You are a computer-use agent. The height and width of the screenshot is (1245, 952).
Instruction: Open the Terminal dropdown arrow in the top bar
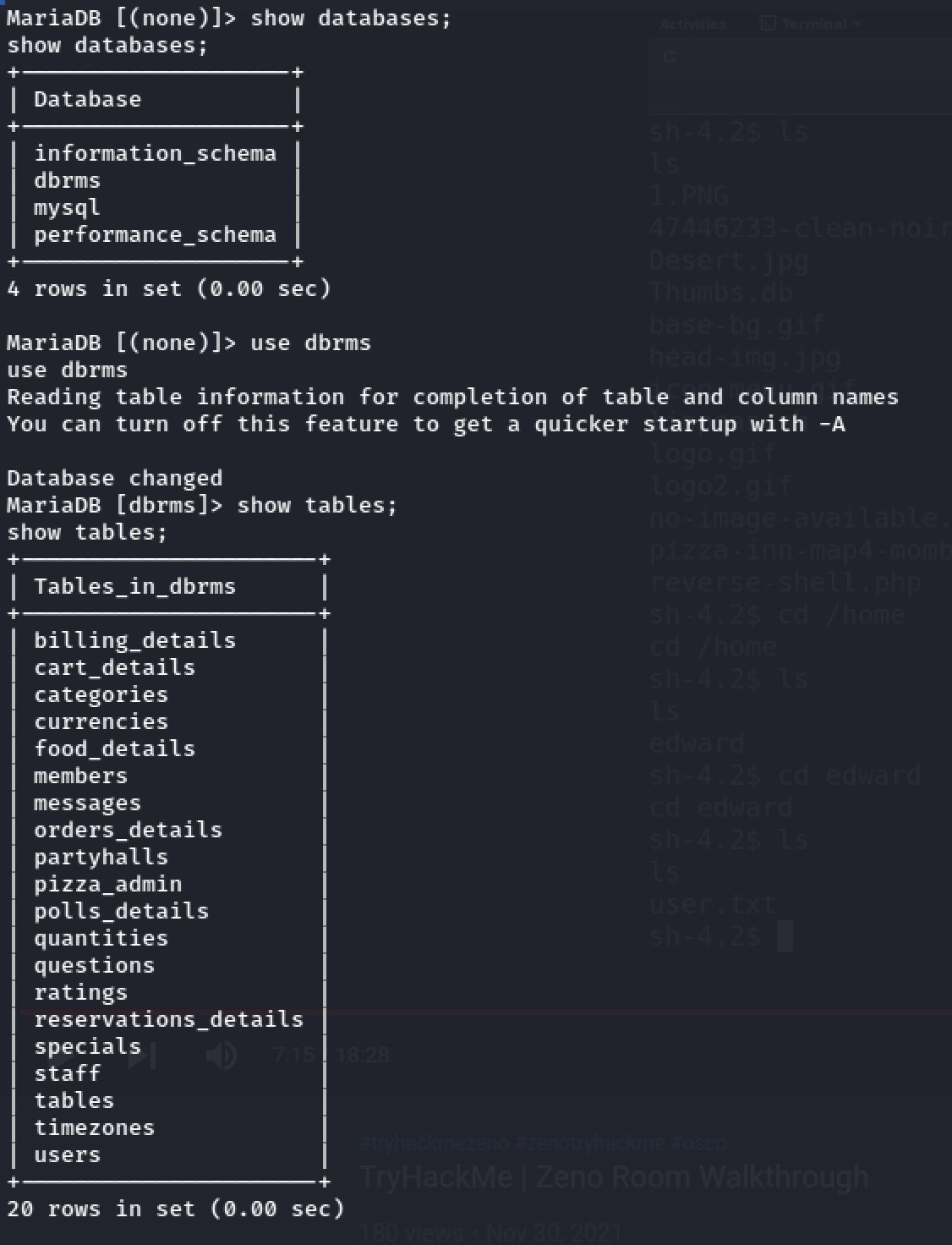856,24
